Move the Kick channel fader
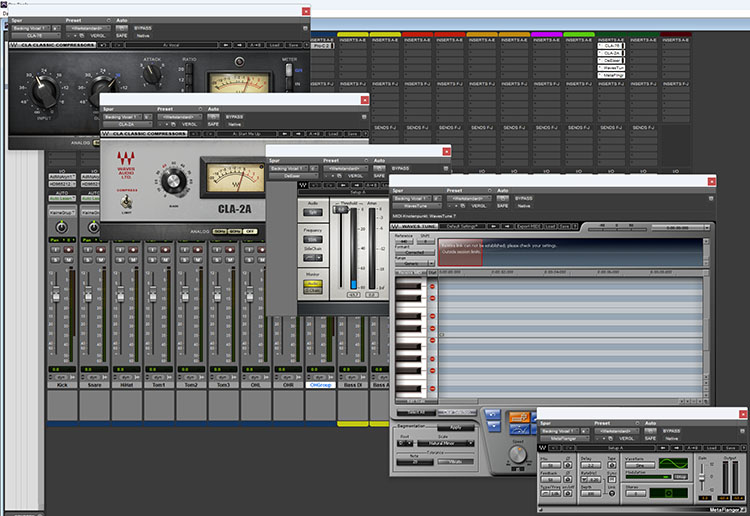 [56, 294]
